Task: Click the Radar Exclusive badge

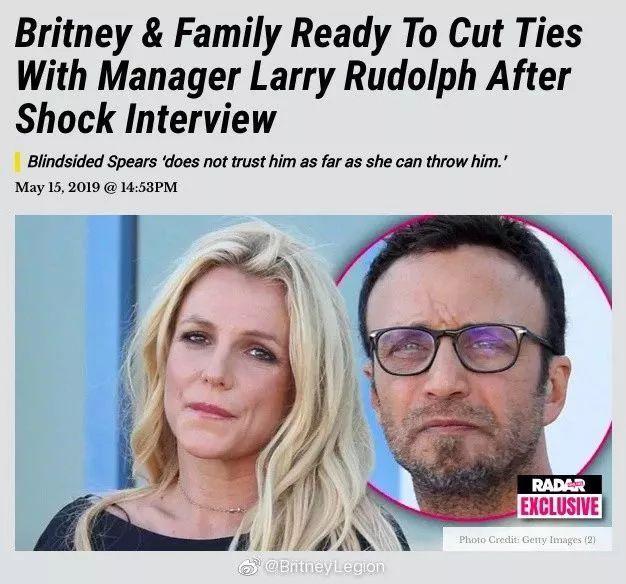Action: click(560, 495)
